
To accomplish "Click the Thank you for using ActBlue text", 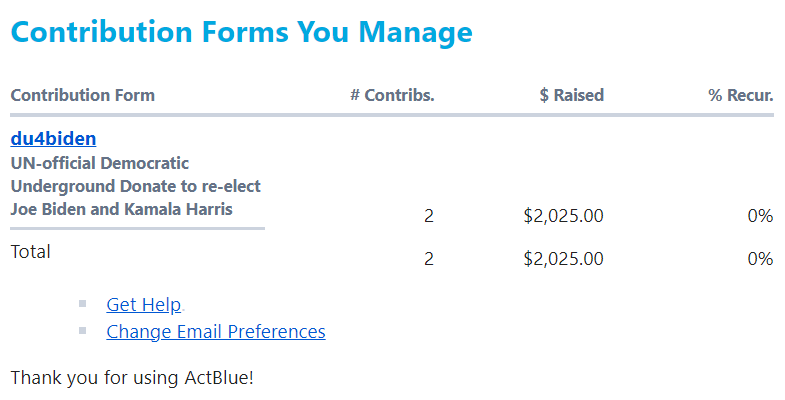I will pos(132,378).
